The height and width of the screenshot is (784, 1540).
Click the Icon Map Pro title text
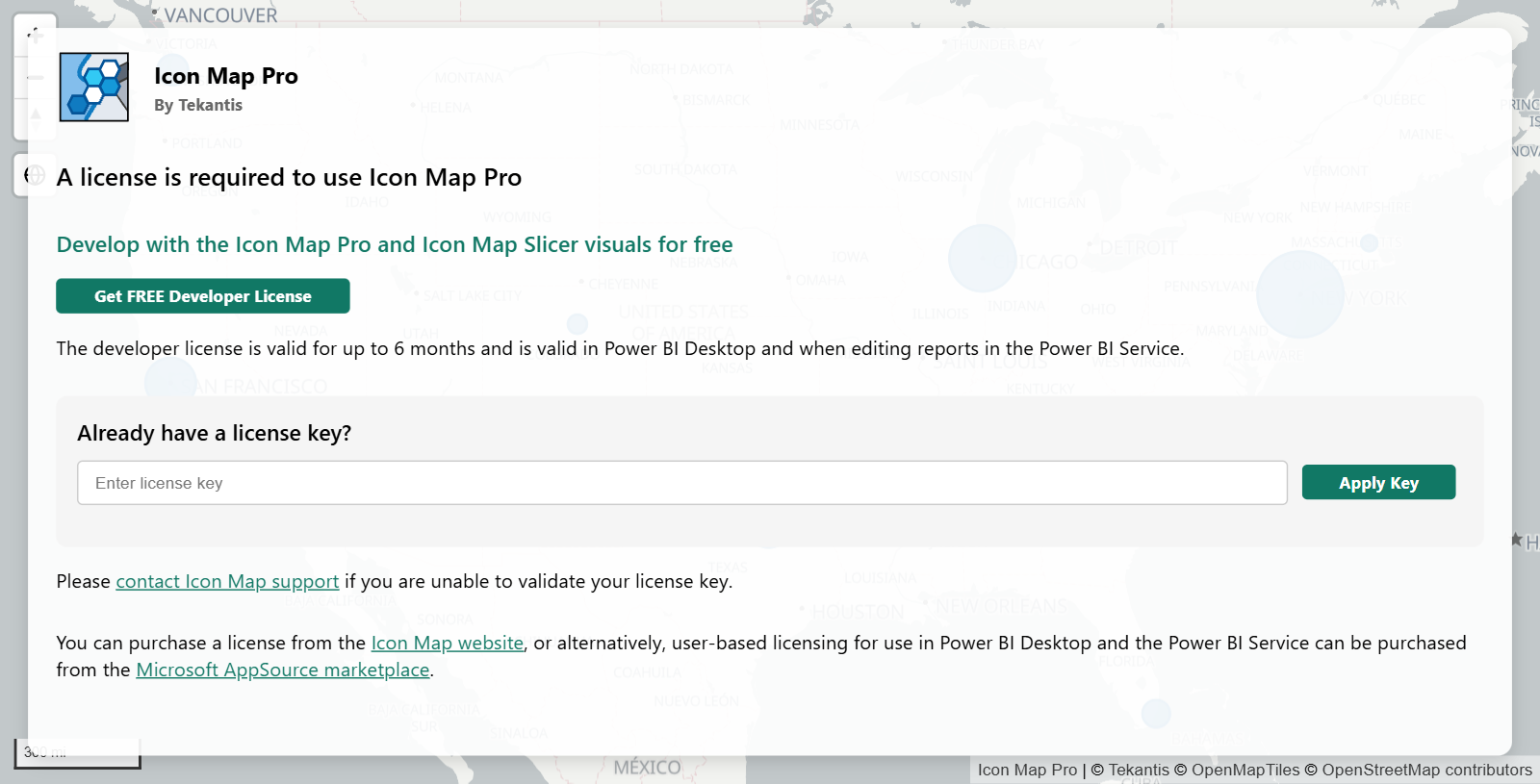pyautogui.click(x=226, y=76)
